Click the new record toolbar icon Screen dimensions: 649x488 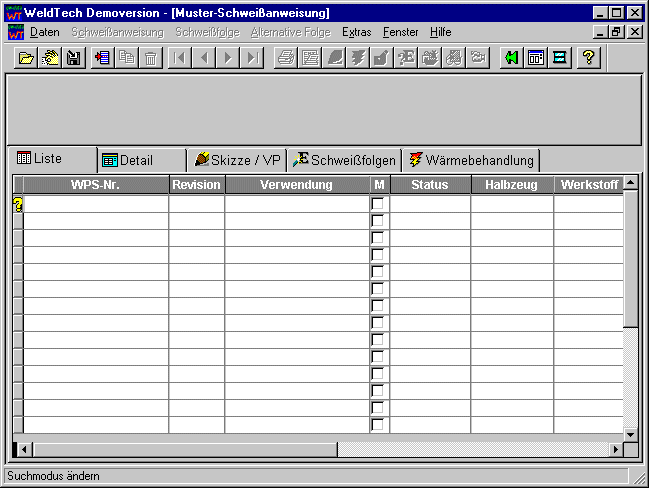coord(102,58)
